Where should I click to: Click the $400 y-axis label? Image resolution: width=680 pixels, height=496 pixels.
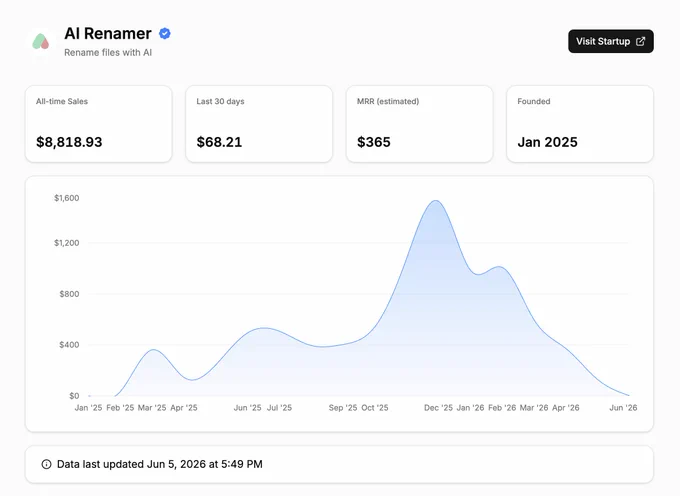point(69,345)
